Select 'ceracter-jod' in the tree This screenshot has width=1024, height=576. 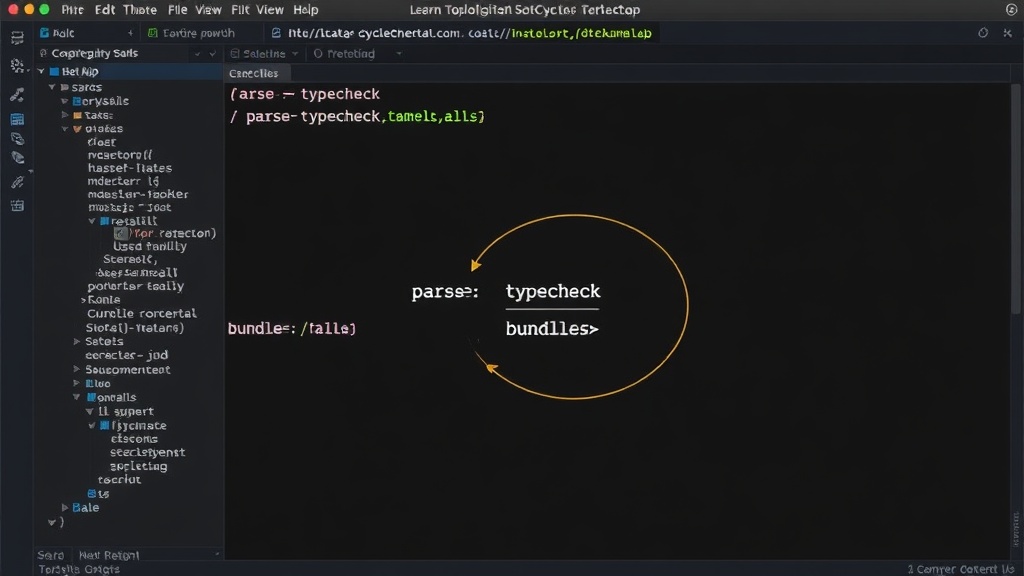(126, 355)
